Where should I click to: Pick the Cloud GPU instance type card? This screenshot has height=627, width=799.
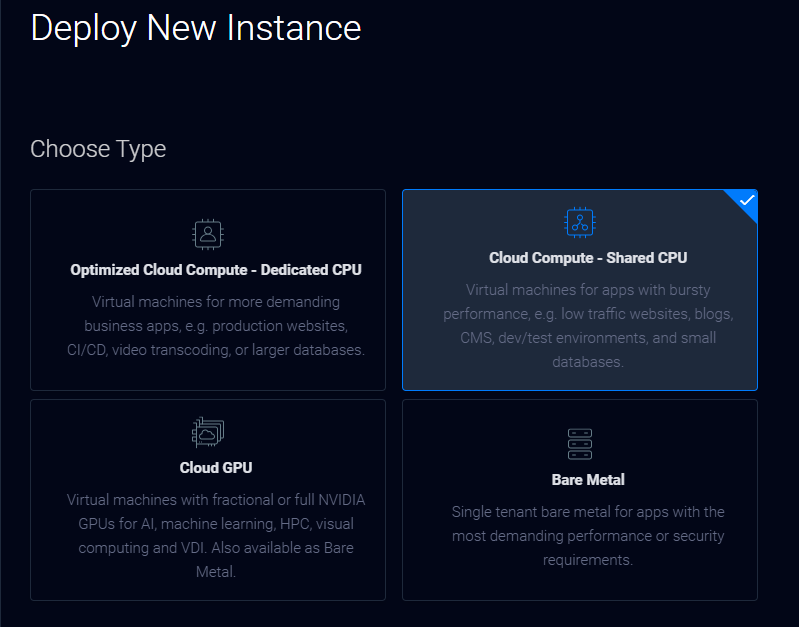(x=208, y=500)
